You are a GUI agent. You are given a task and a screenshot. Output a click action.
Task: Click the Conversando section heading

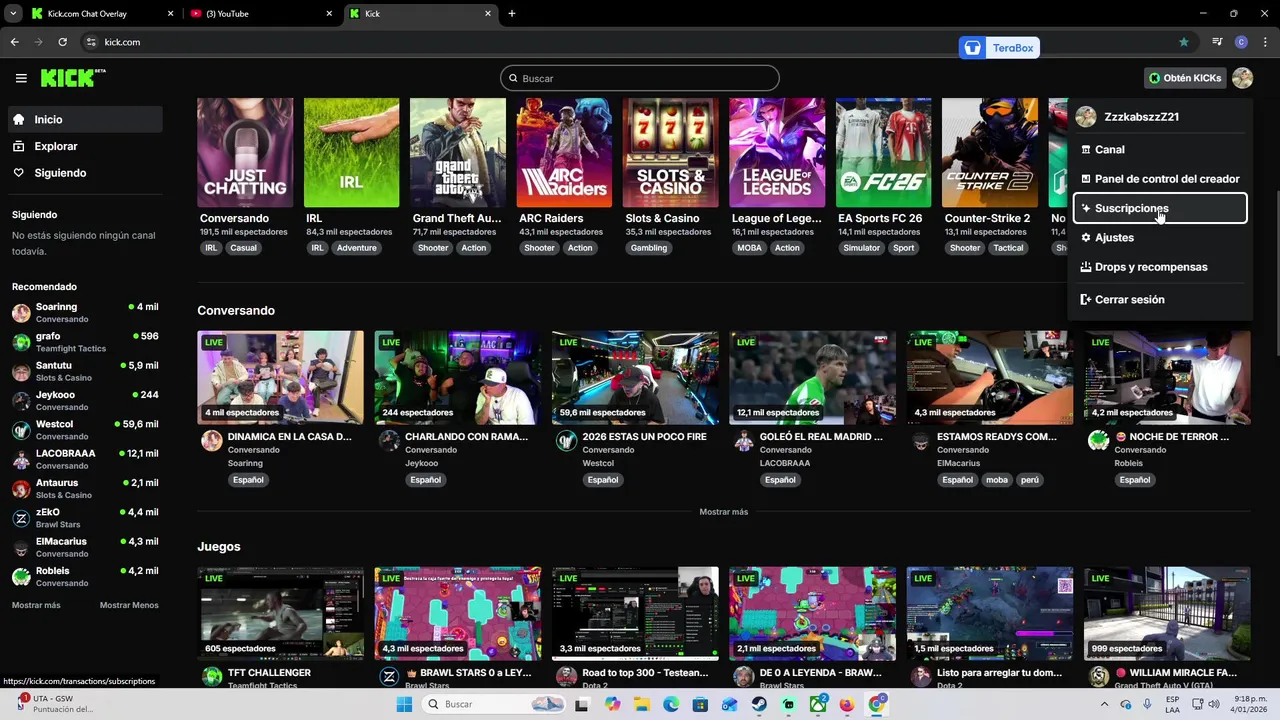coord(236,310)
